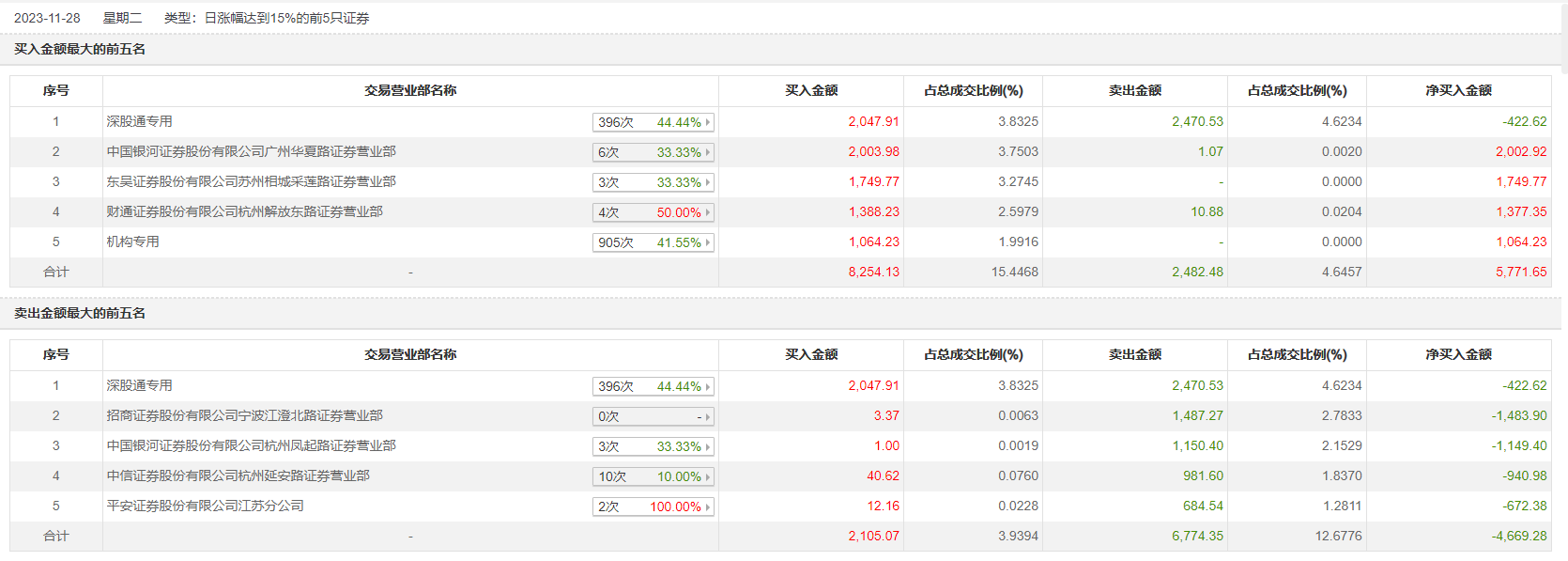Viewport: 1568px width, 561px height.
Task: Expand the 396次 dropdown in the 买入 table
Action: pos(653,122)
